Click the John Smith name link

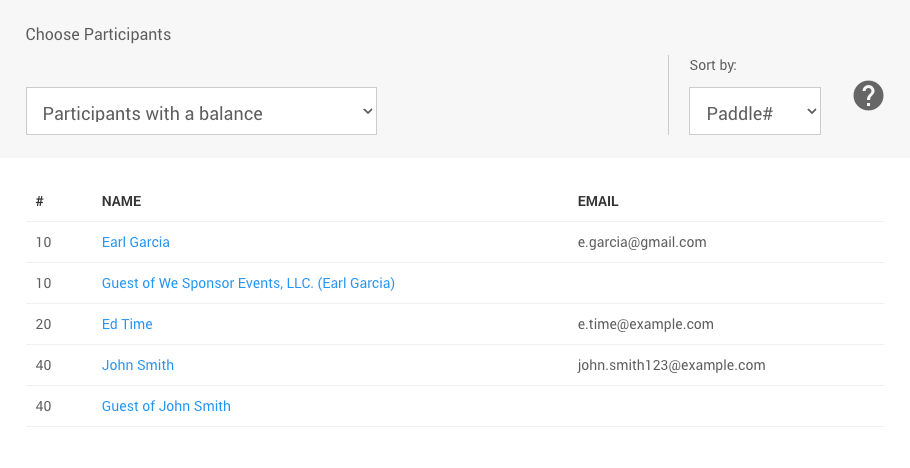[x=138, y=365]
